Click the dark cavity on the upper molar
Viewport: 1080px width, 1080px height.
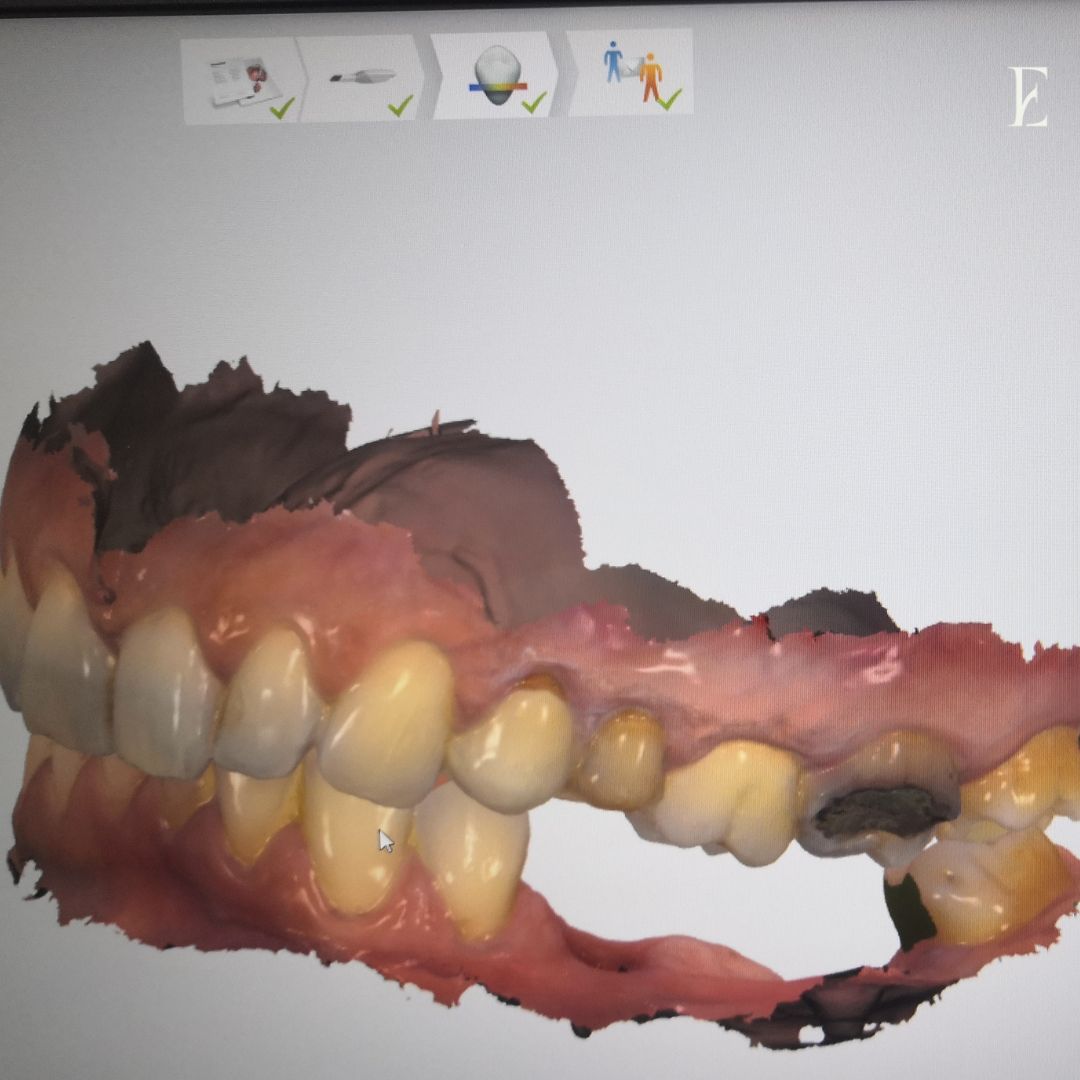[882, 810]
